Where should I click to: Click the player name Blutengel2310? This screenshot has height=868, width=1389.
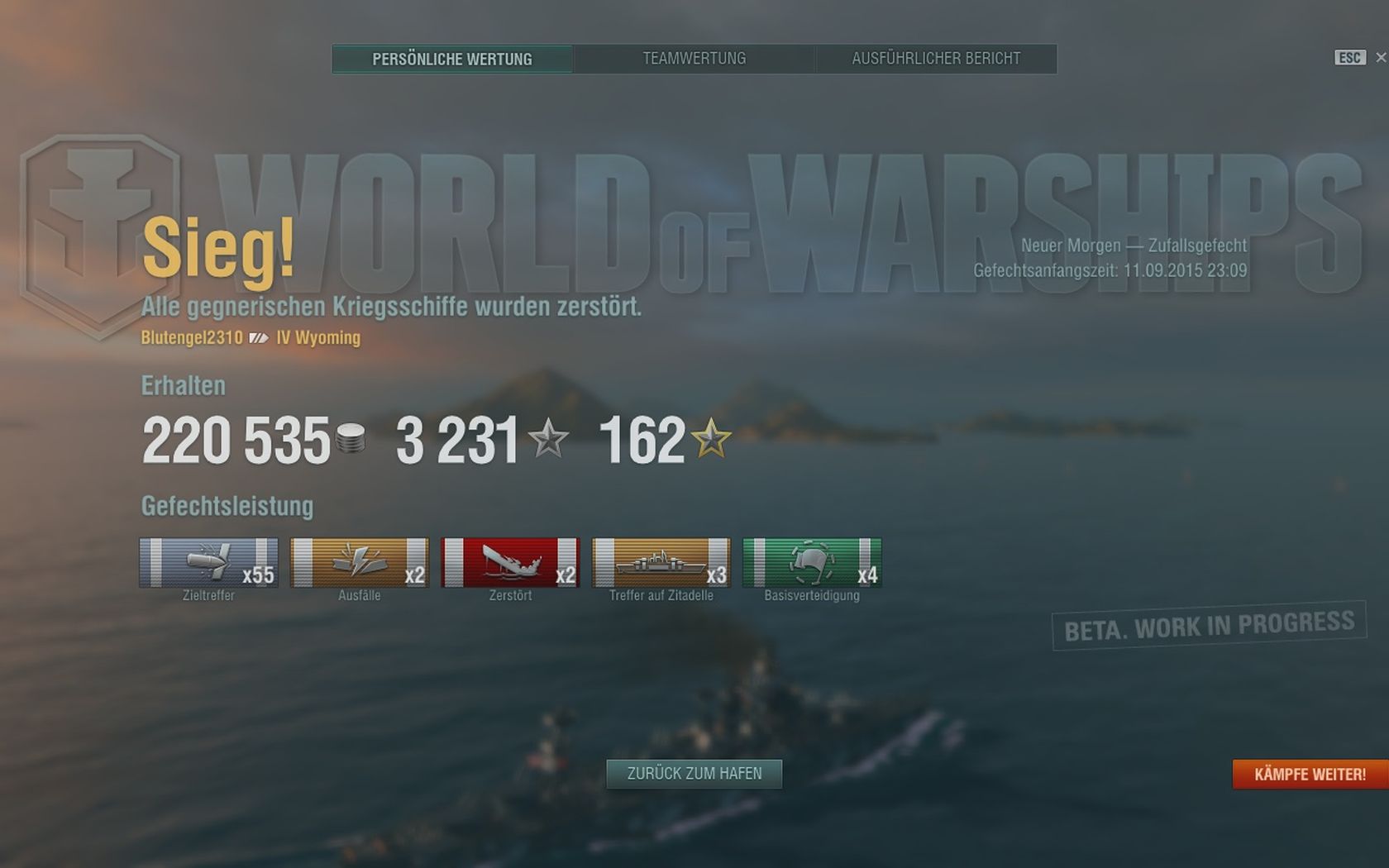pos(192,338)
